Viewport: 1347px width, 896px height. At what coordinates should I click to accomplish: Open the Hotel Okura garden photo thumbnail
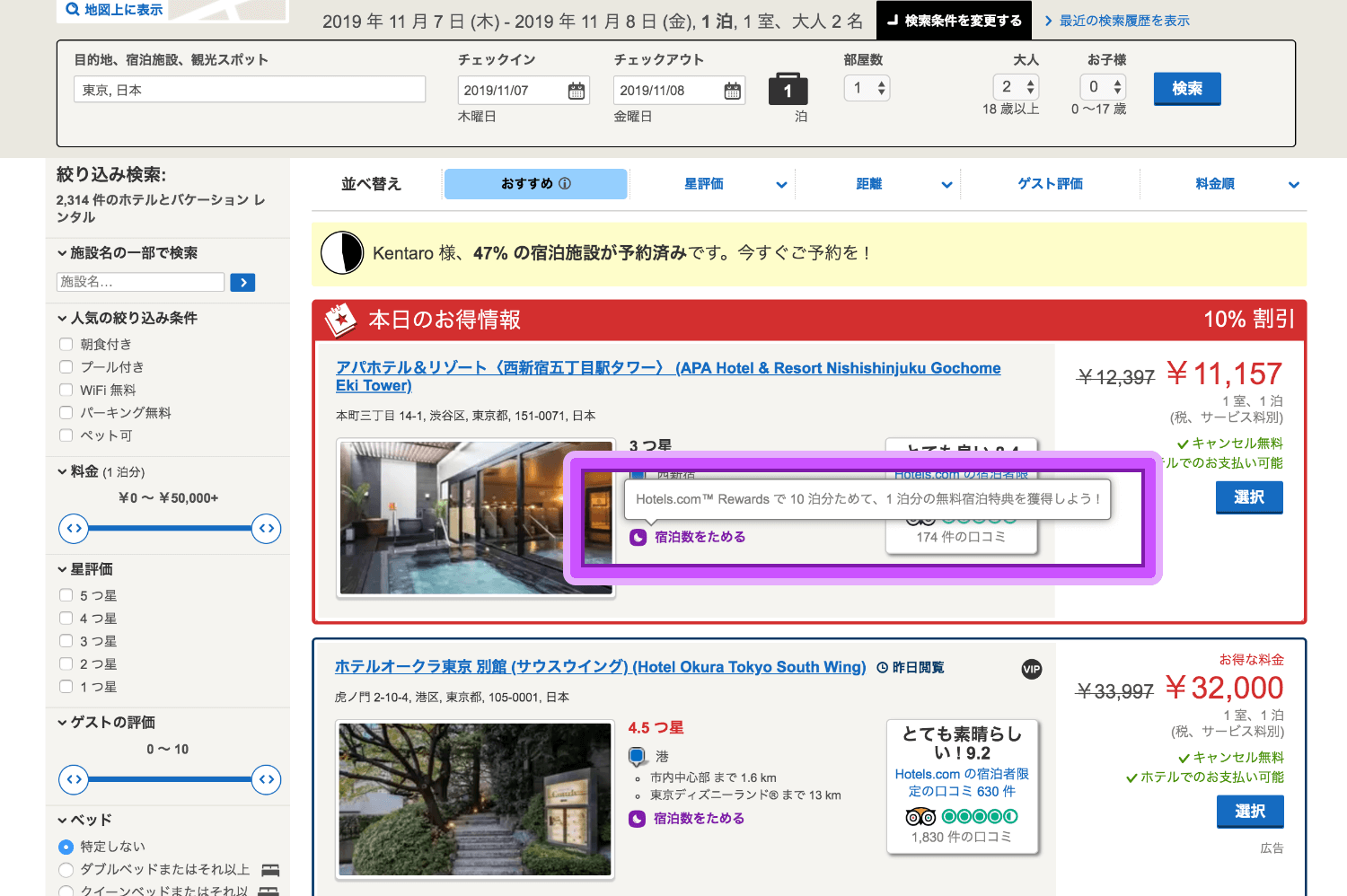[475, 799]
